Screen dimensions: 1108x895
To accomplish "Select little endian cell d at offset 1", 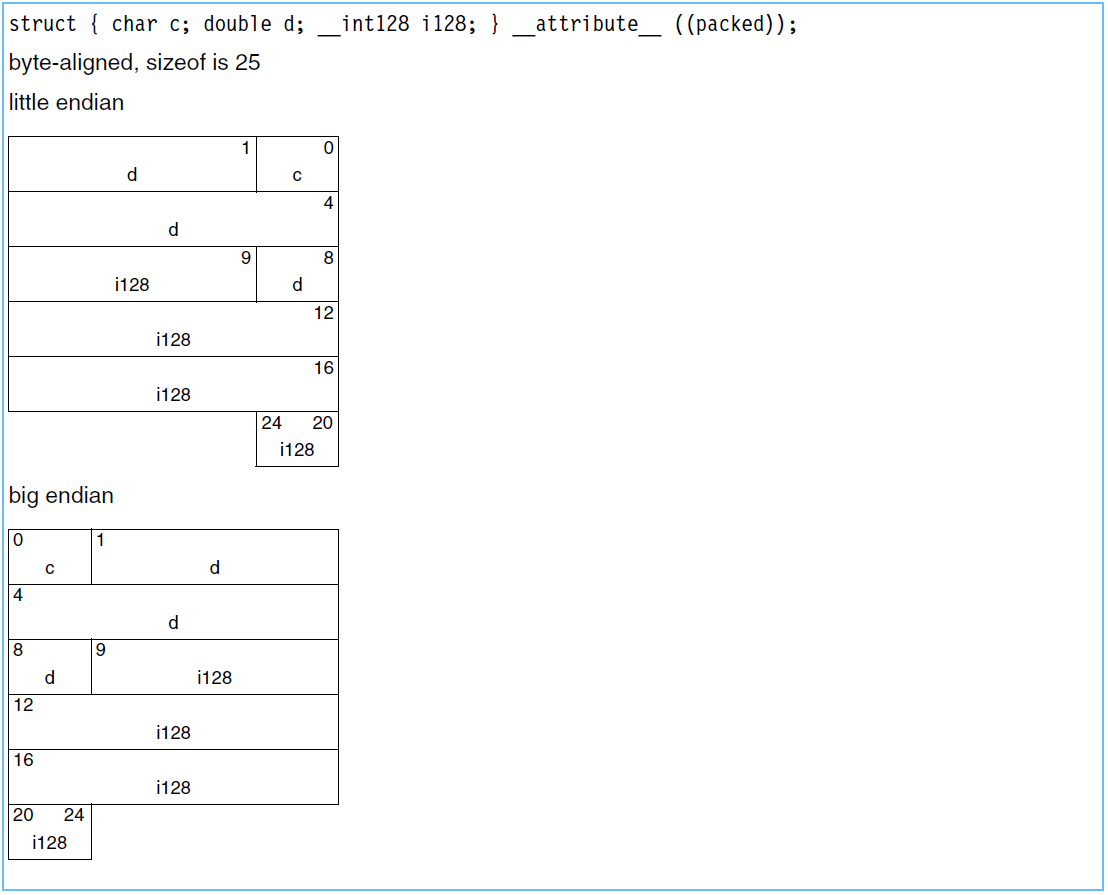I will pyautogui.click(x=132, y=164).
